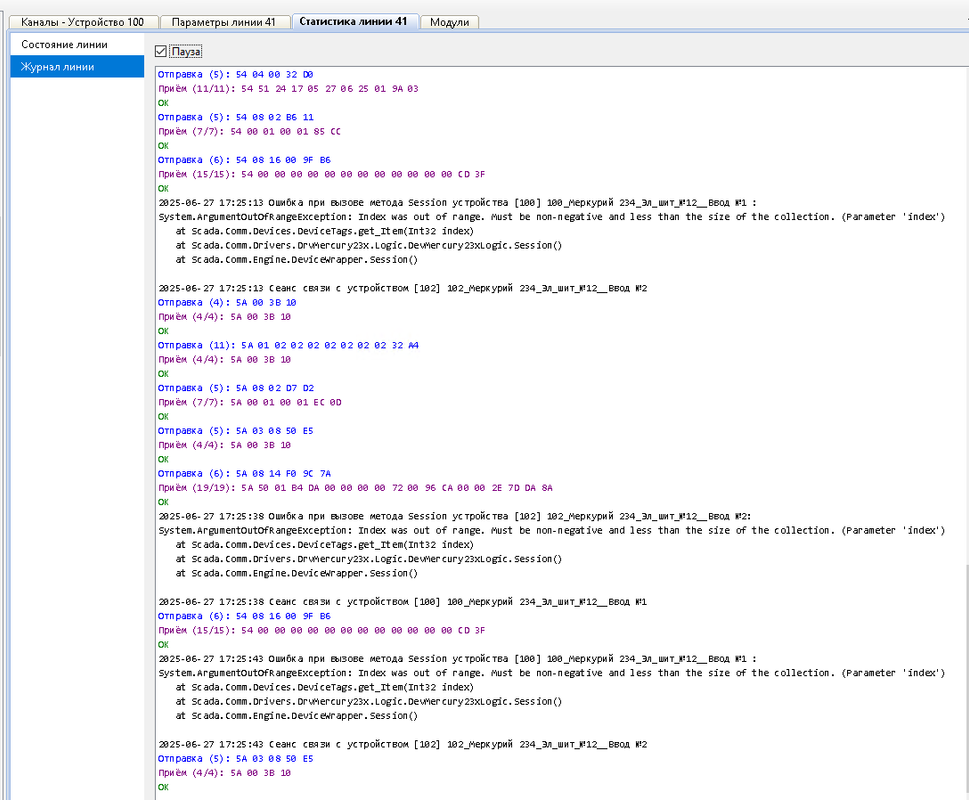
Task: Click log line Отправка (4): 5A 00 3B 10
Action: pyautogui.click(x=227, y=302)
